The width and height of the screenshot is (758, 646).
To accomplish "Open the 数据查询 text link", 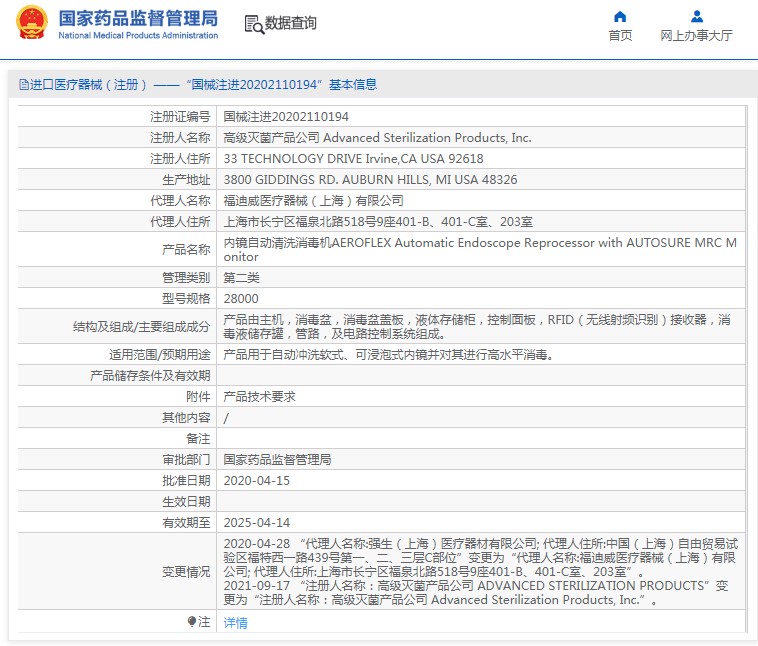I will (x=291, y=23).
